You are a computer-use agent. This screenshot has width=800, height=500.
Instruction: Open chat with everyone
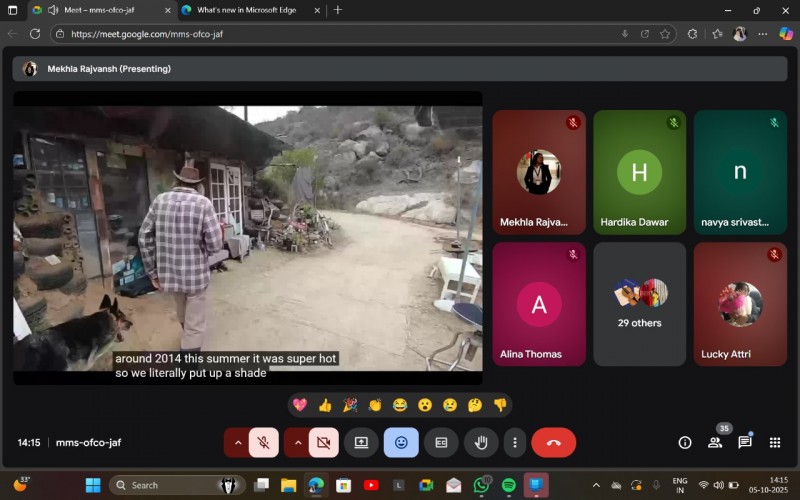click(745, 442)
